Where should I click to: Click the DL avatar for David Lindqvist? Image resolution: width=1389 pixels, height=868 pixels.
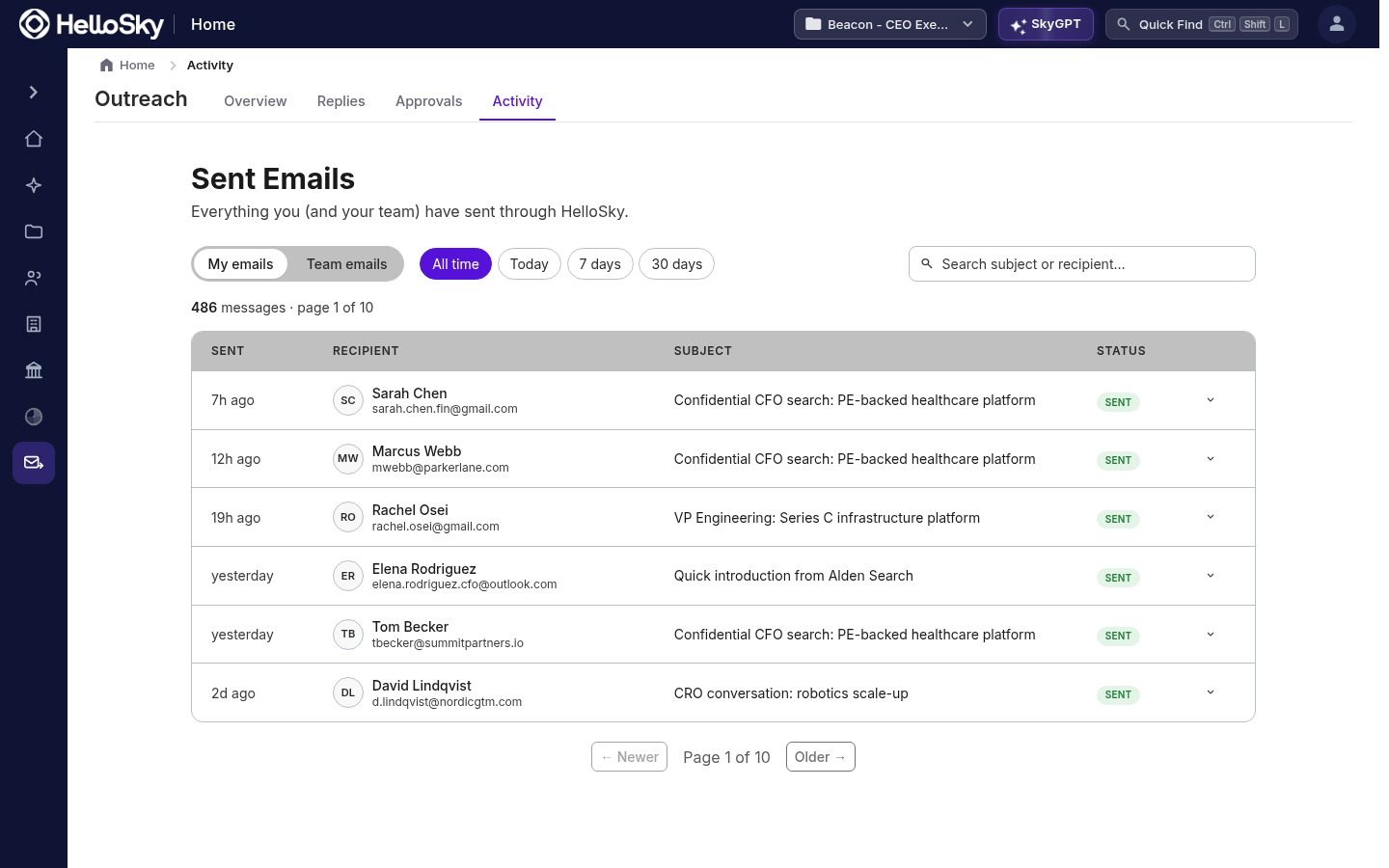pyautogui.click(x=348, y=693)
